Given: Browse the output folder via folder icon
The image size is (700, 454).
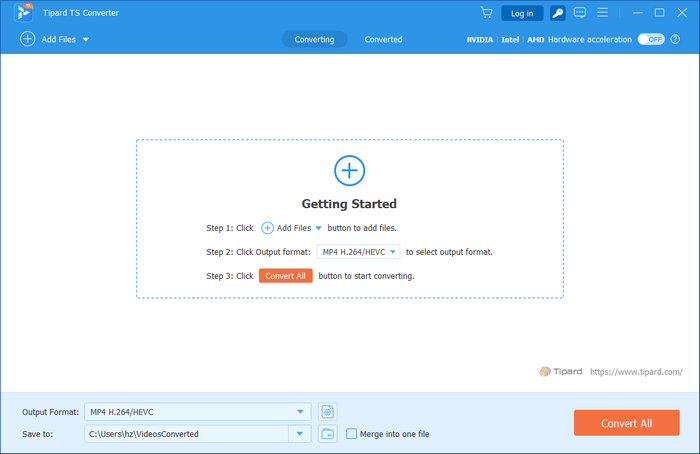Looking at the screenshot, I should click(328, 434).
